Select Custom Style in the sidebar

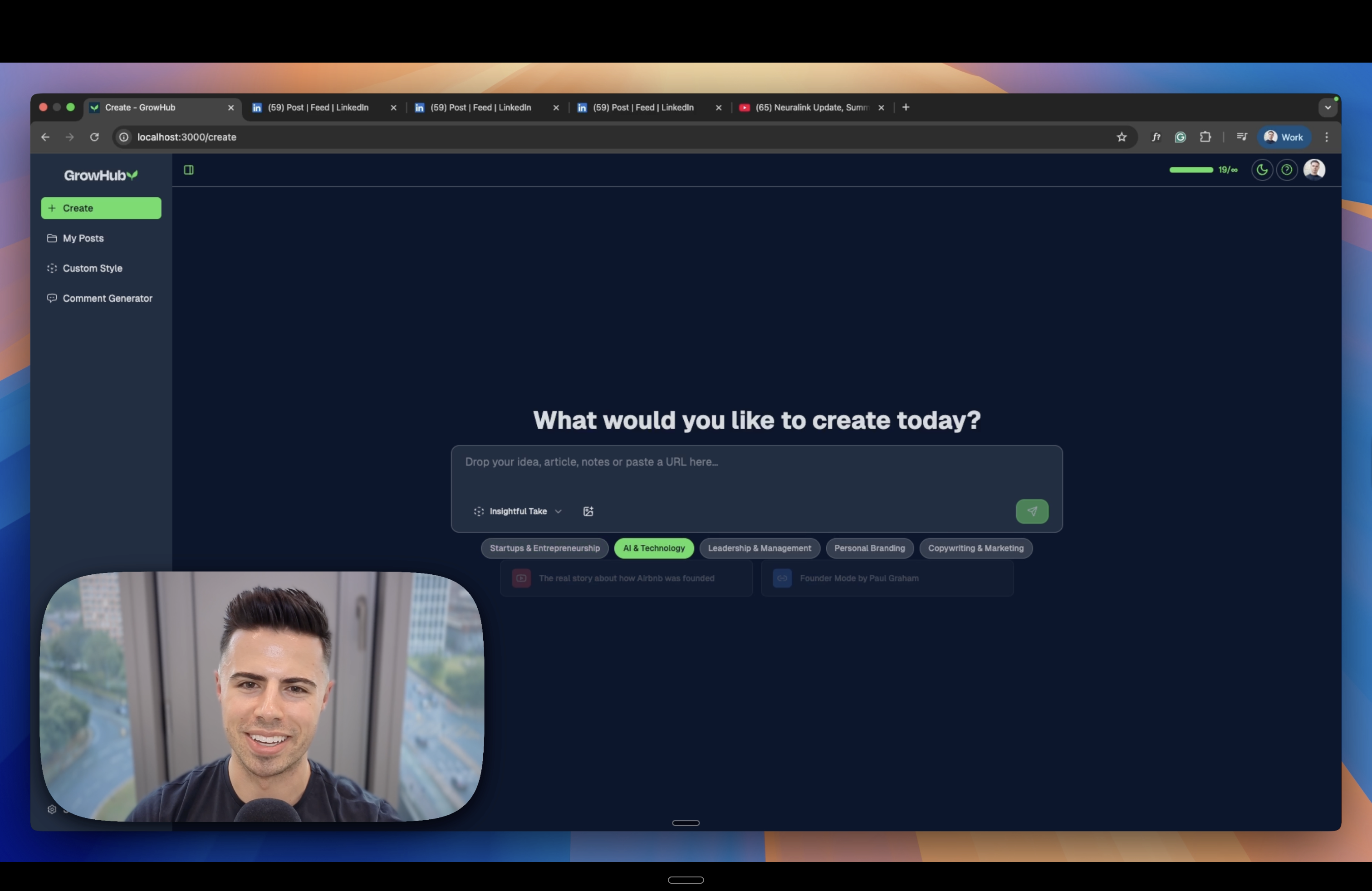92,268
